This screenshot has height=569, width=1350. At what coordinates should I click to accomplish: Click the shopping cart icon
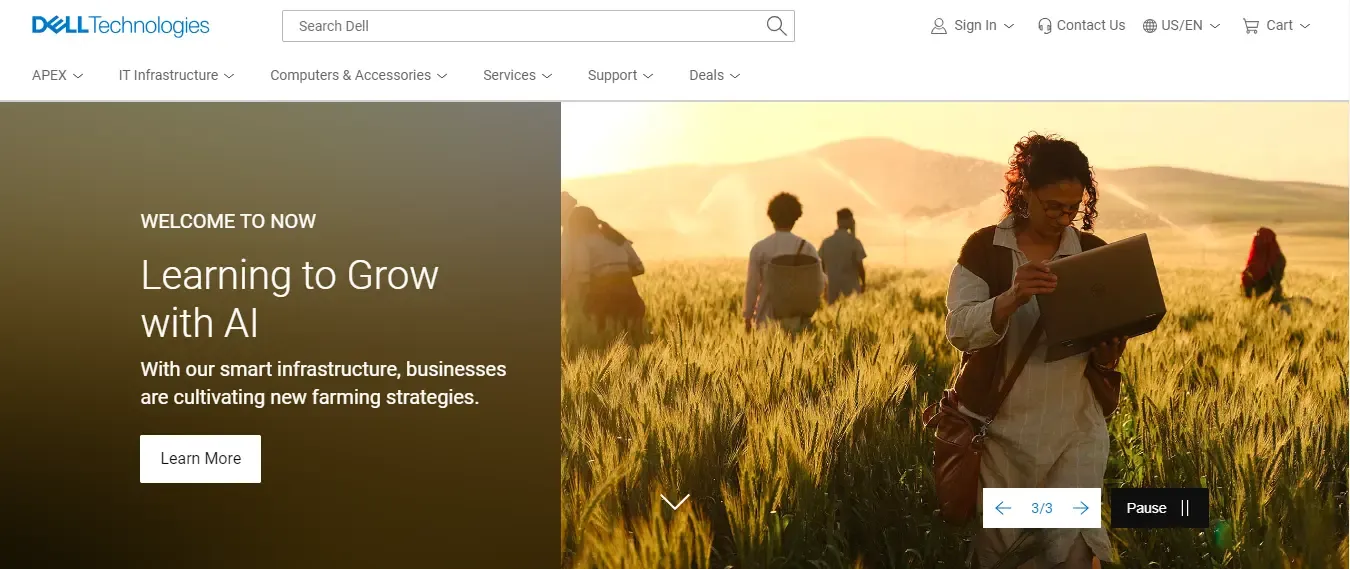click(x=1250, y=26)
